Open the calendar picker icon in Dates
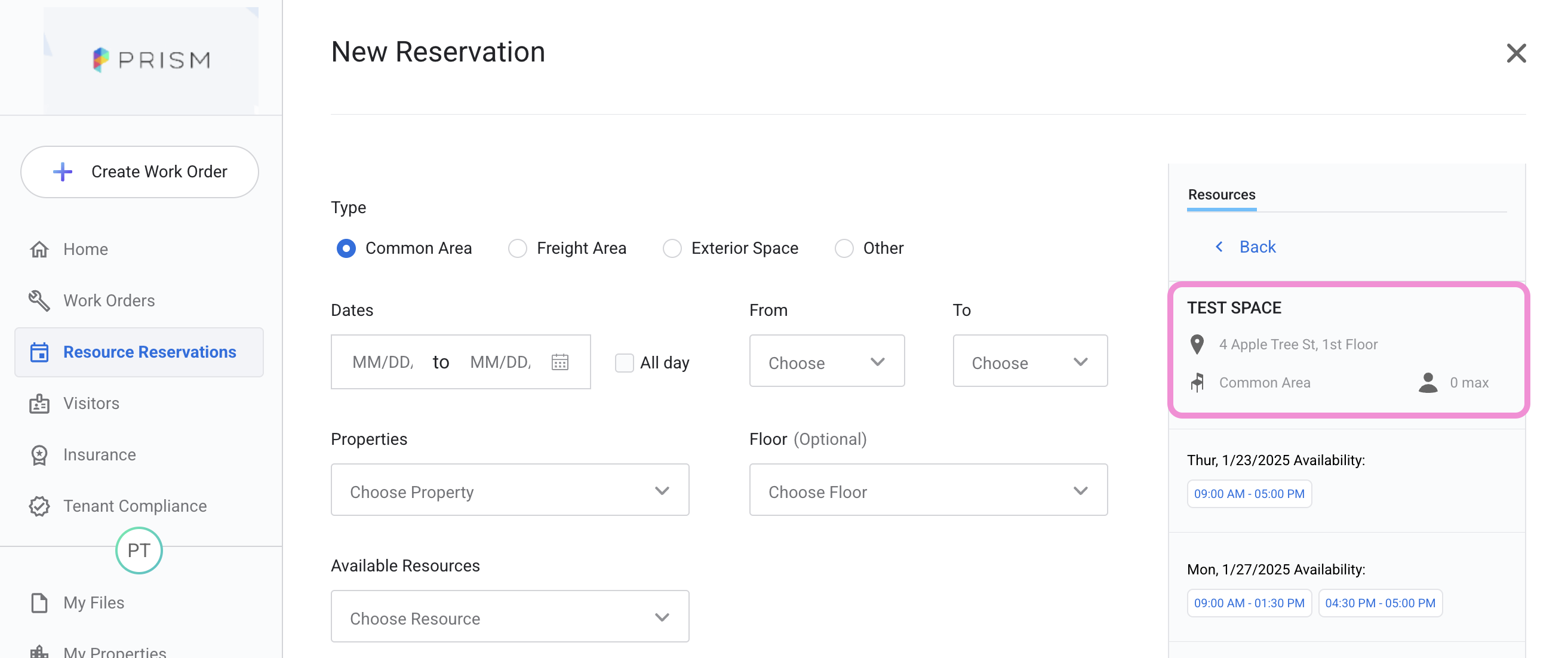Image resolution: width=1568 pixels, height=658 pixels. [x=559, y=362]
